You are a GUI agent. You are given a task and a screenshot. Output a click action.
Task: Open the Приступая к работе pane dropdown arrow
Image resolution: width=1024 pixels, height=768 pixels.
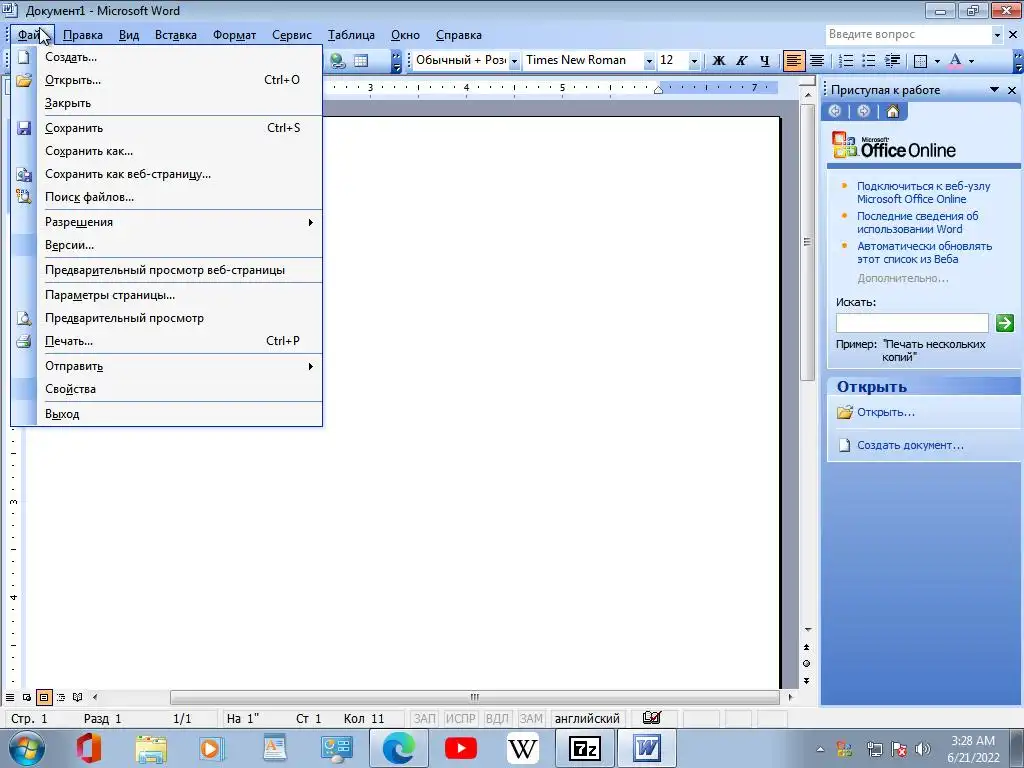994,89
